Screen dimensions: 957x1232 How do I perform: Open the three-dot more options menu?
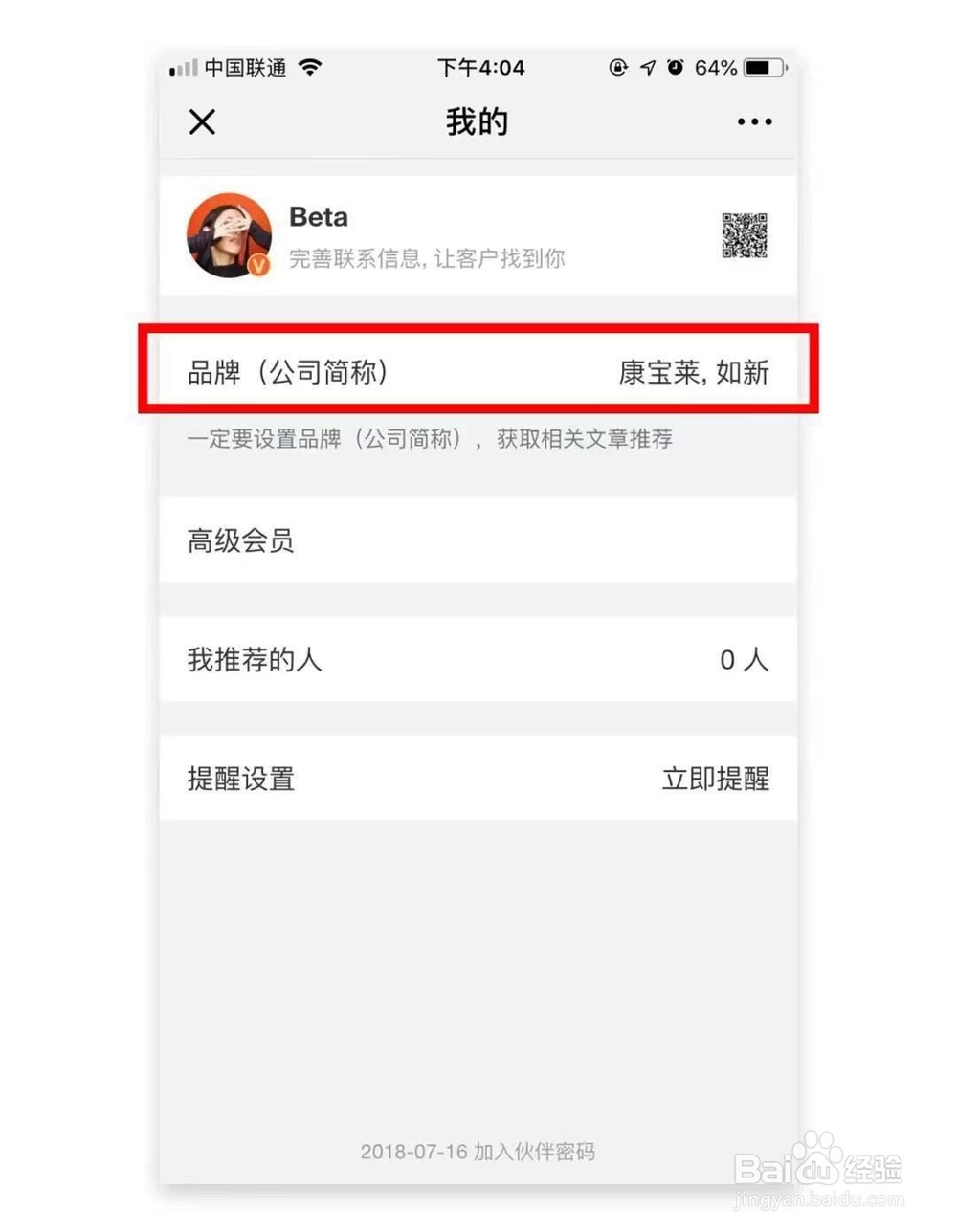(754, 122)
